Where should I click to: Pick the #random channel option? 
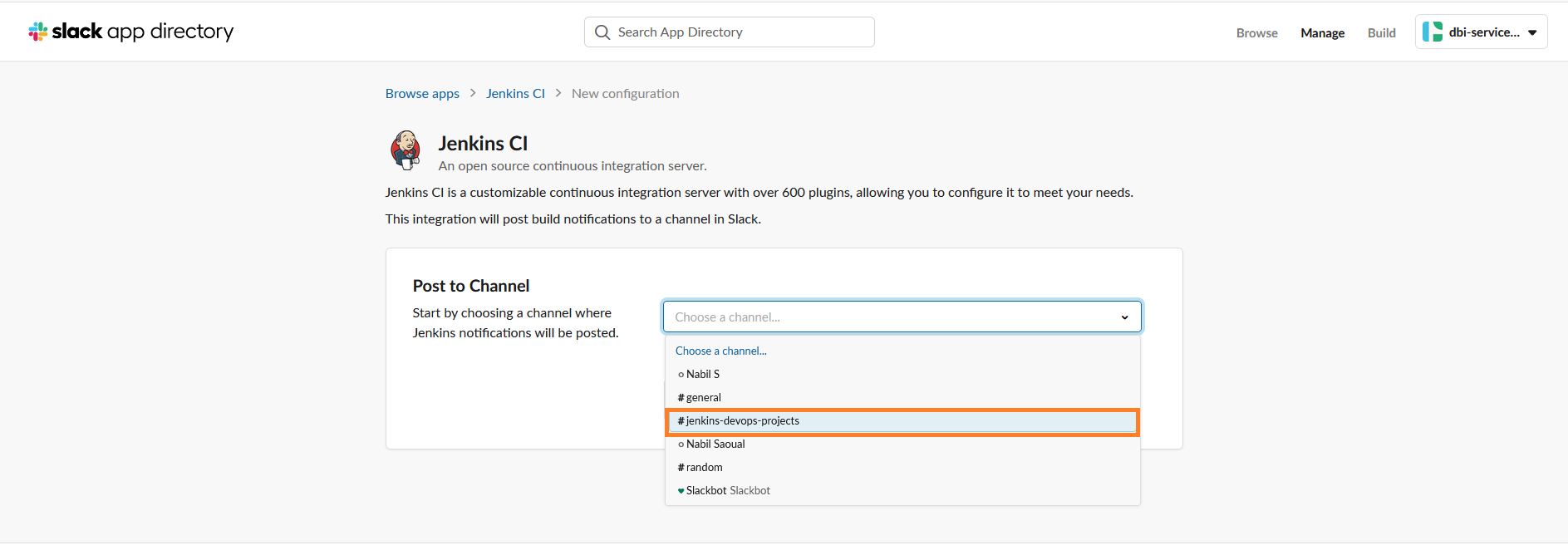[x=902, y=468]
